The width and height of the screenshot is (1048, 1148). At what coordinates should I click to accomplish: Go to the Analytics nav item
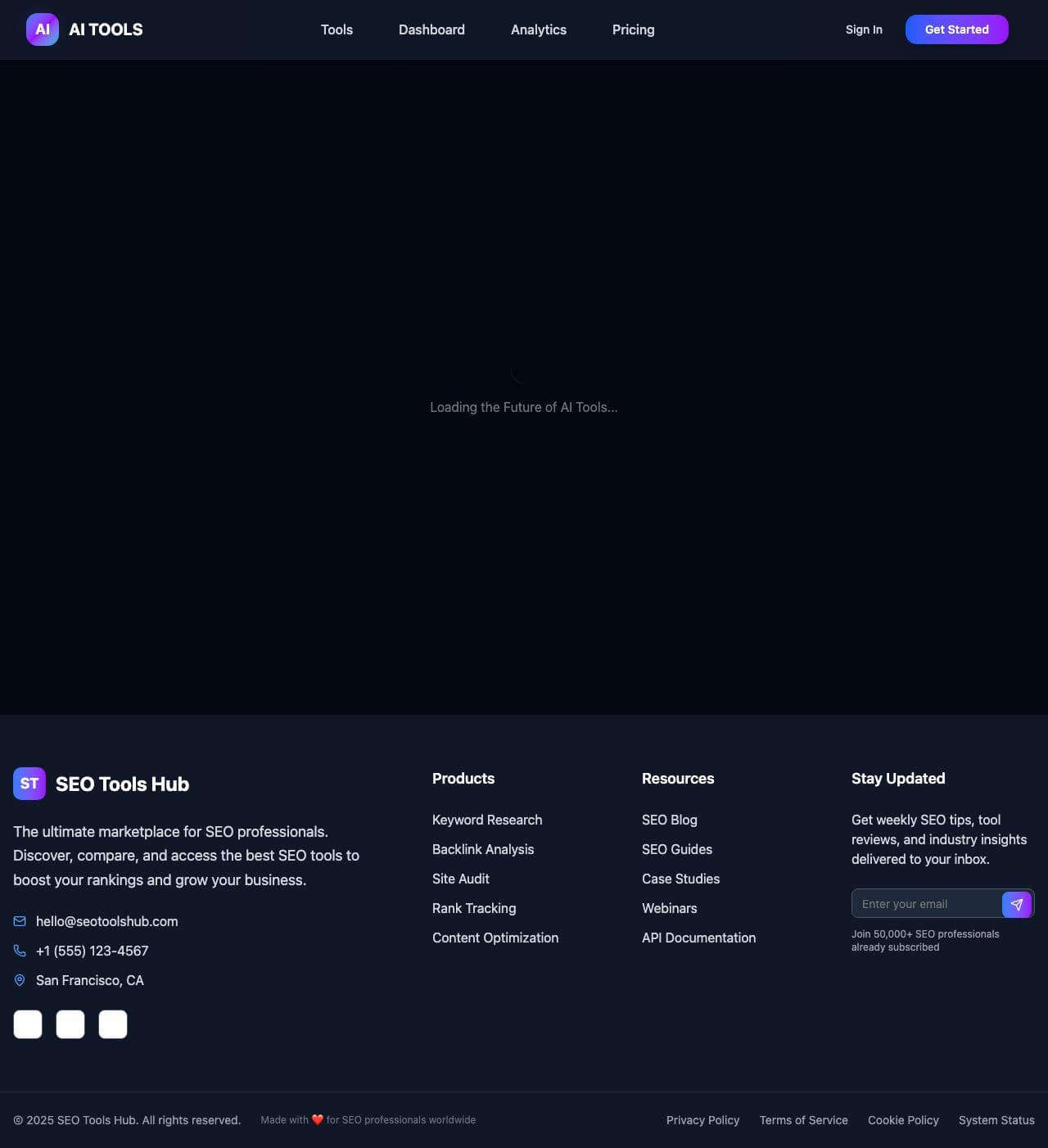click(x=539, y=29)
